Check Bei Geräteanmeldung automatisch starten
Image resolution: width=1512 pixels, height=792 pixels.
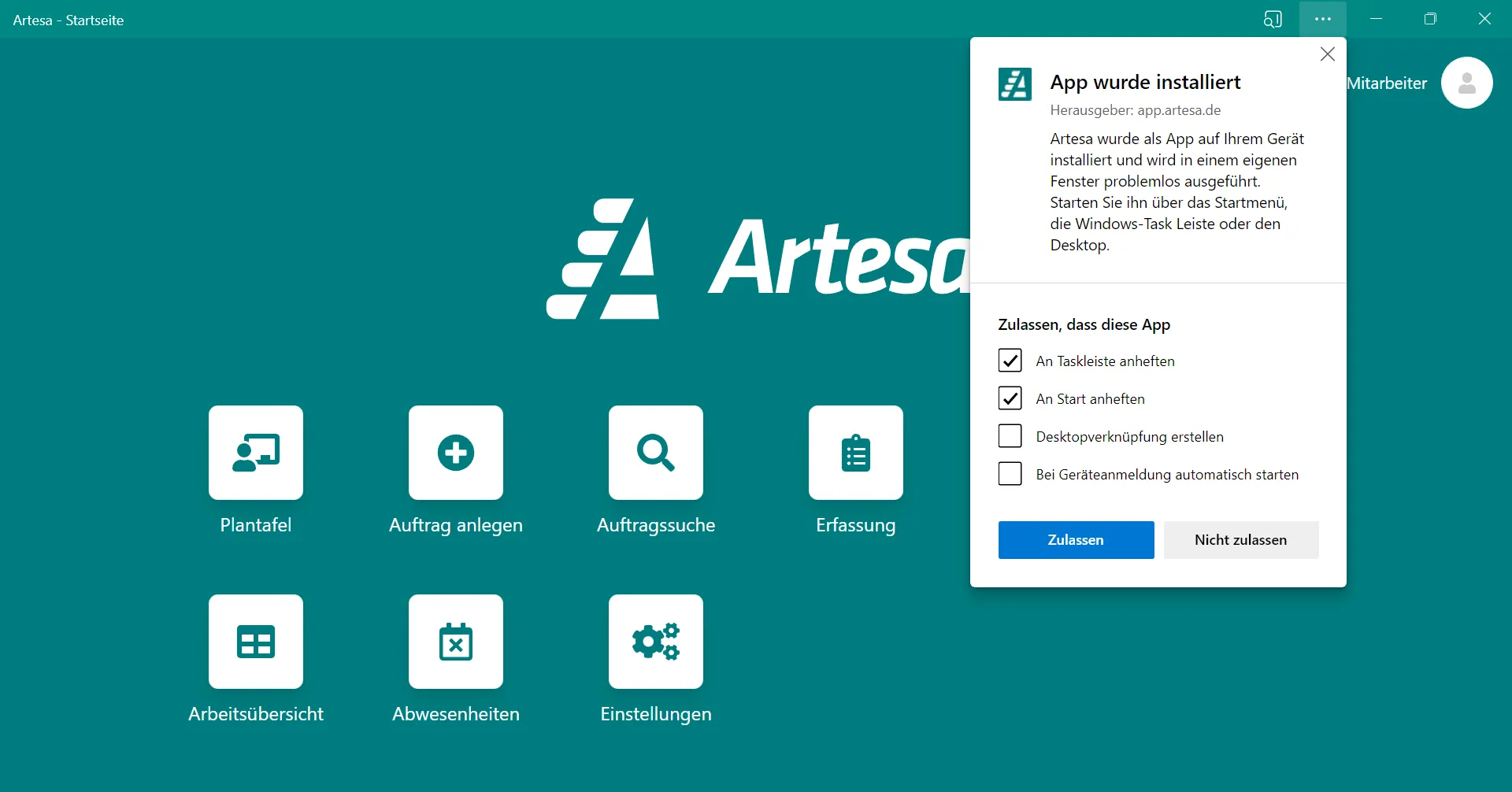pos(1010,473)
